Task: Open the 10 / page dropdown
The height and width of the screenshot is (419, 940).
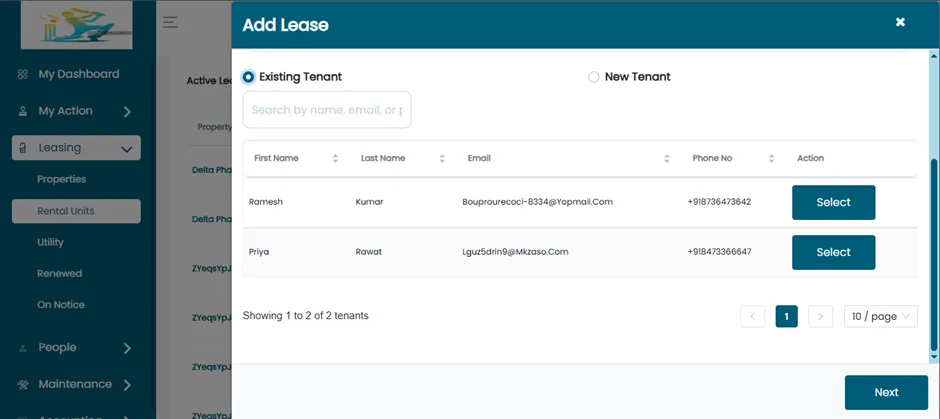Action: click(x=881, y=316)
